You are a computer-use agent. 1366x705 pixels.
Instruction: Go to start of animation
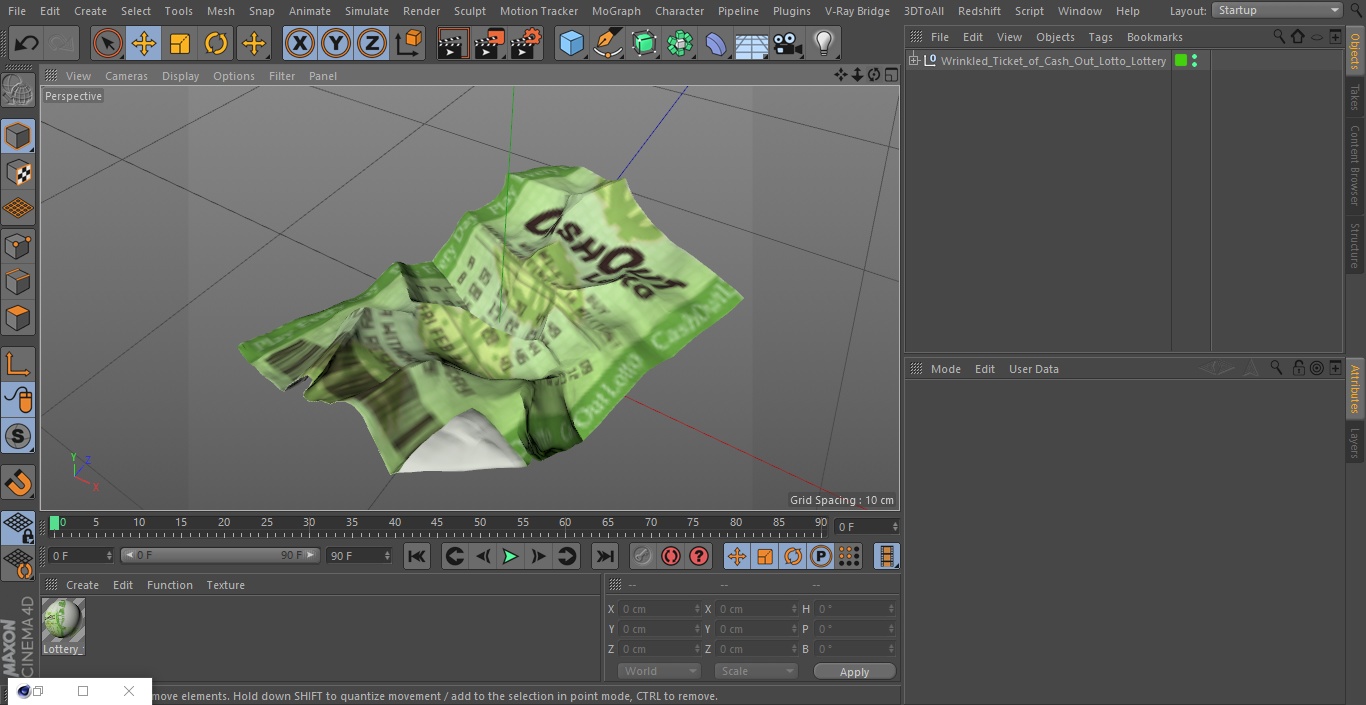(x=417, y=556)
